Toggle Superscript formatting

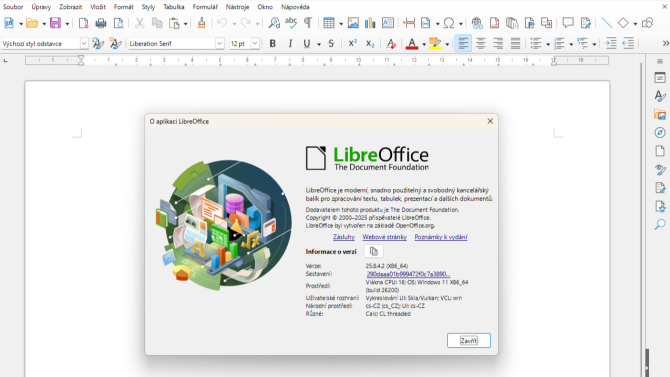click(353, 44)
